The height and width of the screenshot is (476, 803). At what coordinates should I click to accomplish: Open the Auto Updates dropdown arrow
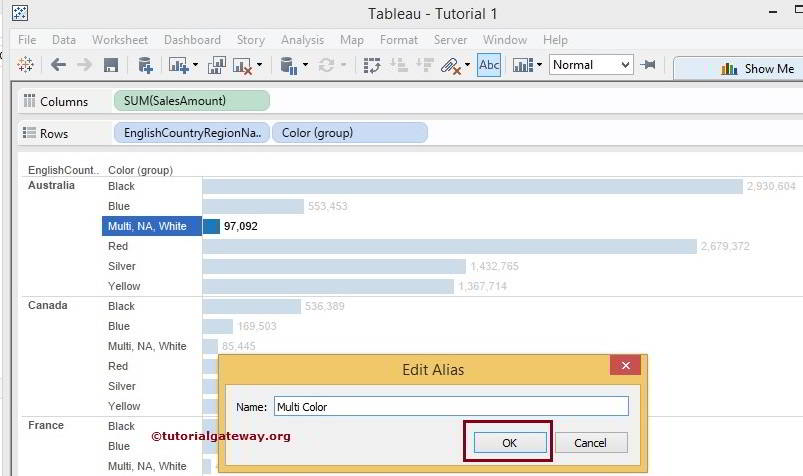tap(305, 65)
